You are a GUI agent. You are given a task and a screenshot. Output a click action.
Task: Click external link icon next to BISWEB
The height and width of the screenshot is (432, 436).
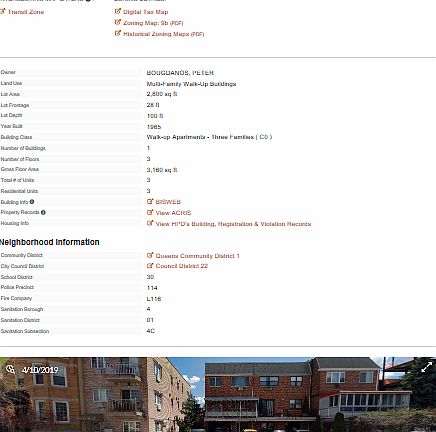pyautogui.click(x=150, y=201)
